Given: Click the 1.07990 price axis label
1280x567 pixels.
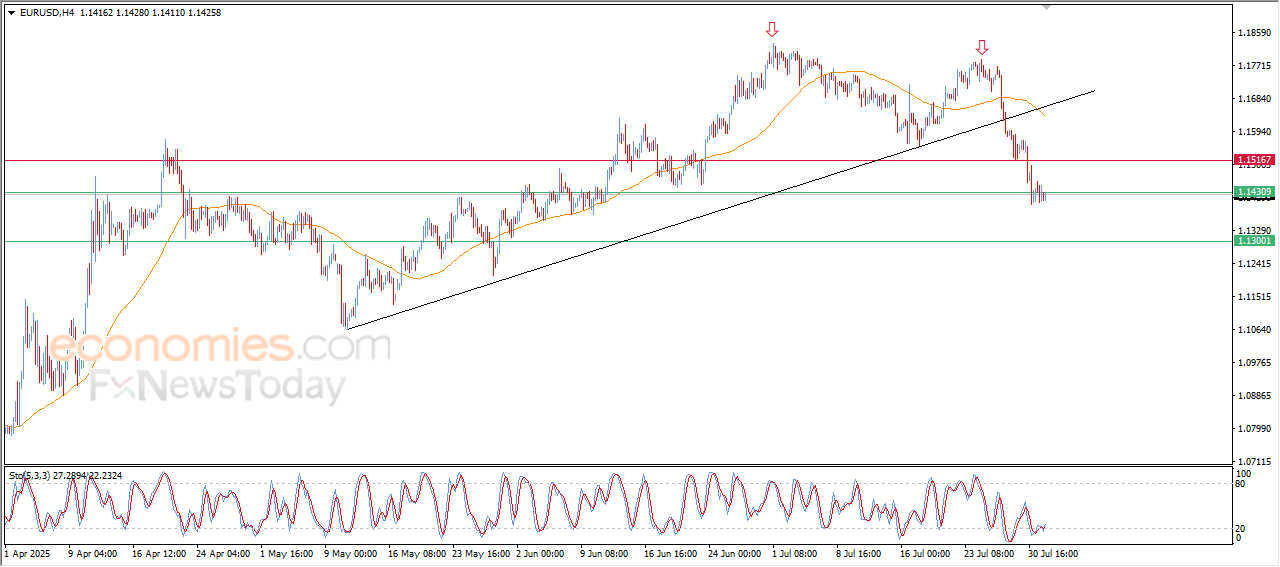Looking at the screenshot, I should (1253, 429).
